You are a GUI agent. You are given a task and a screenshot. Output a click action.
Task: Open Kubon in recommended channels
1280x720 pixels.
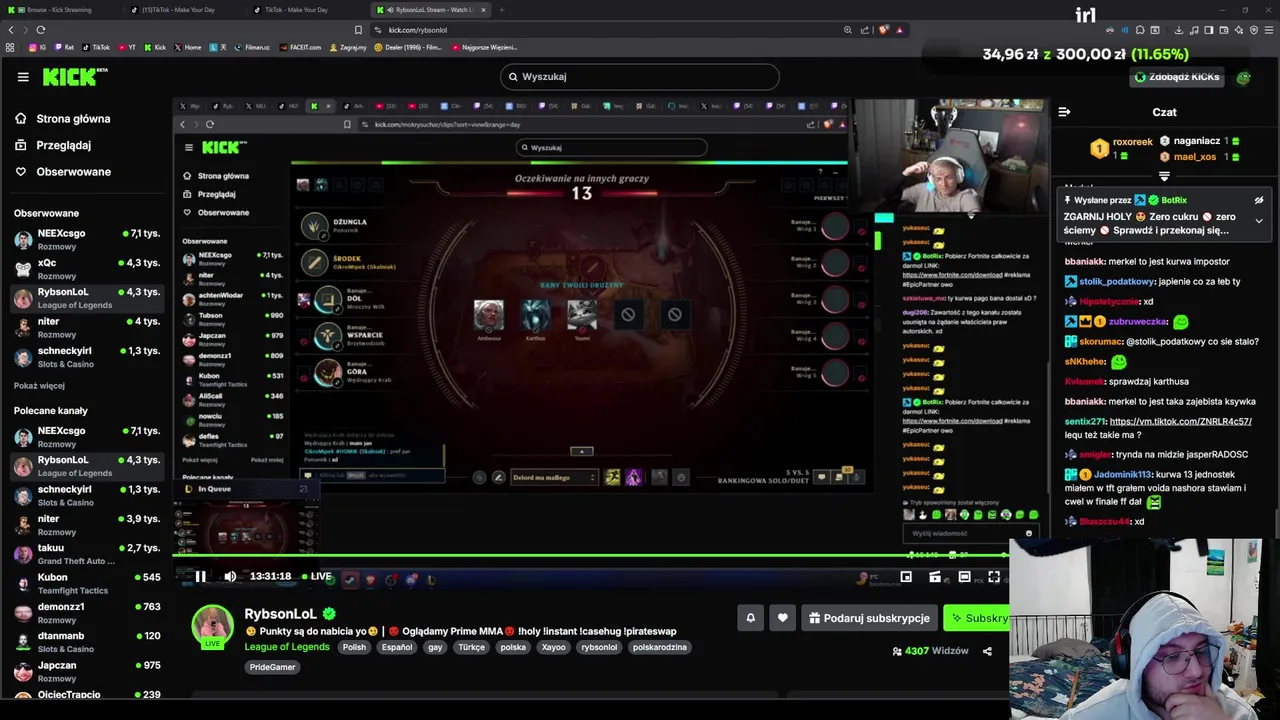click(85, 583)
